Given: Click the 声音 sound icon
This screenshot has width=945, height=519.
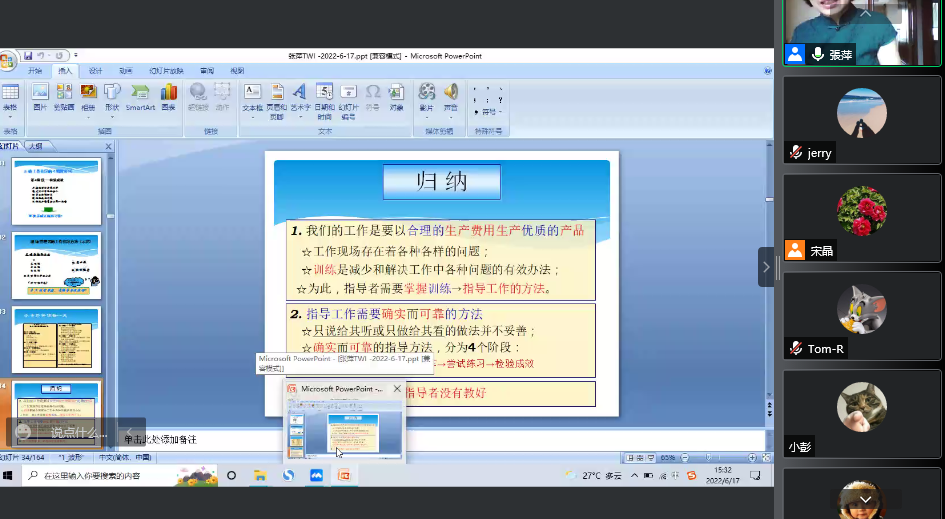Looking at the screenshot, I should pos(451,95).
